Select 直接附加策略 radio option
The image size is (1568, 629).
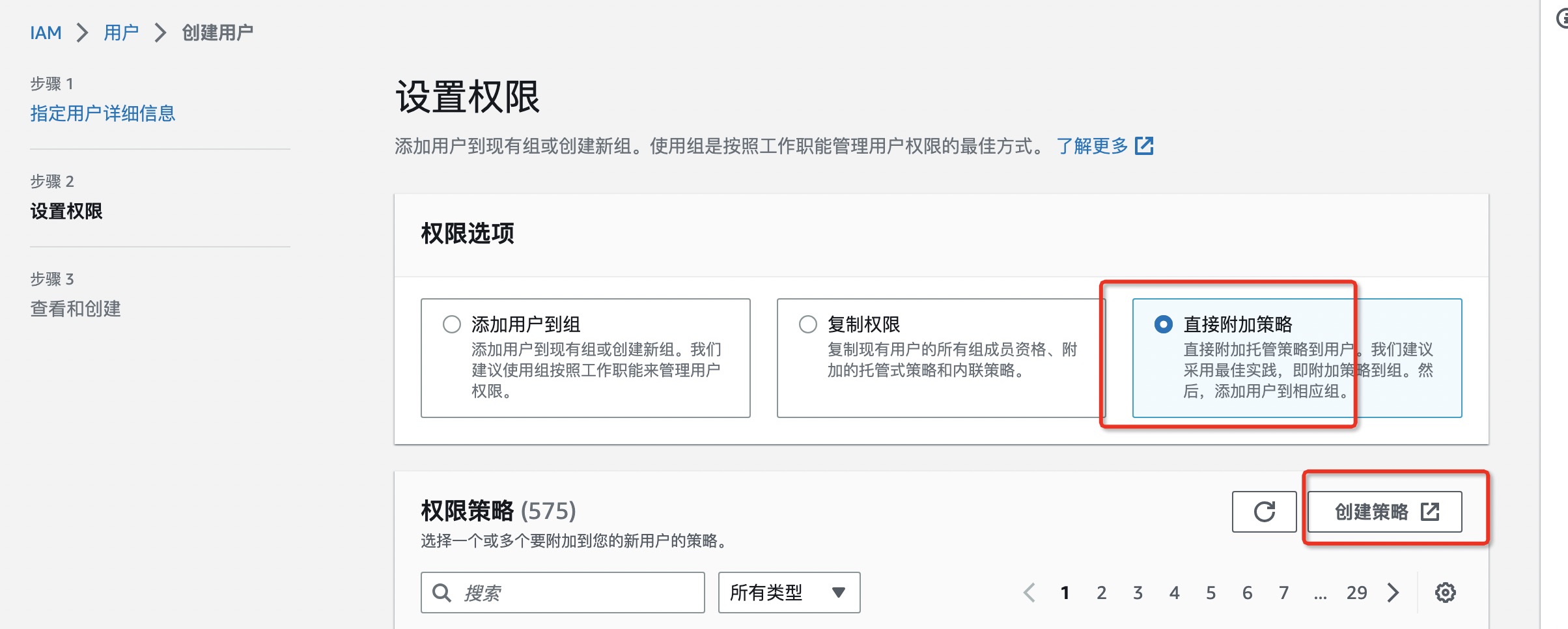1163,324
